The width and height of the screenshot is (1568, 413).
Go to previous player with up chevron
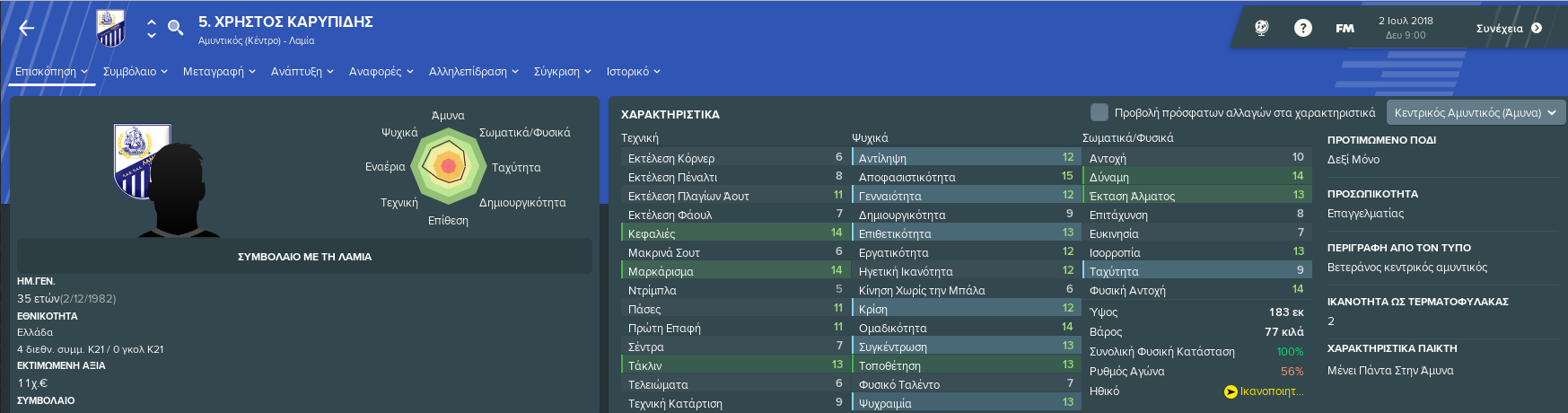[x=152, y=22]
